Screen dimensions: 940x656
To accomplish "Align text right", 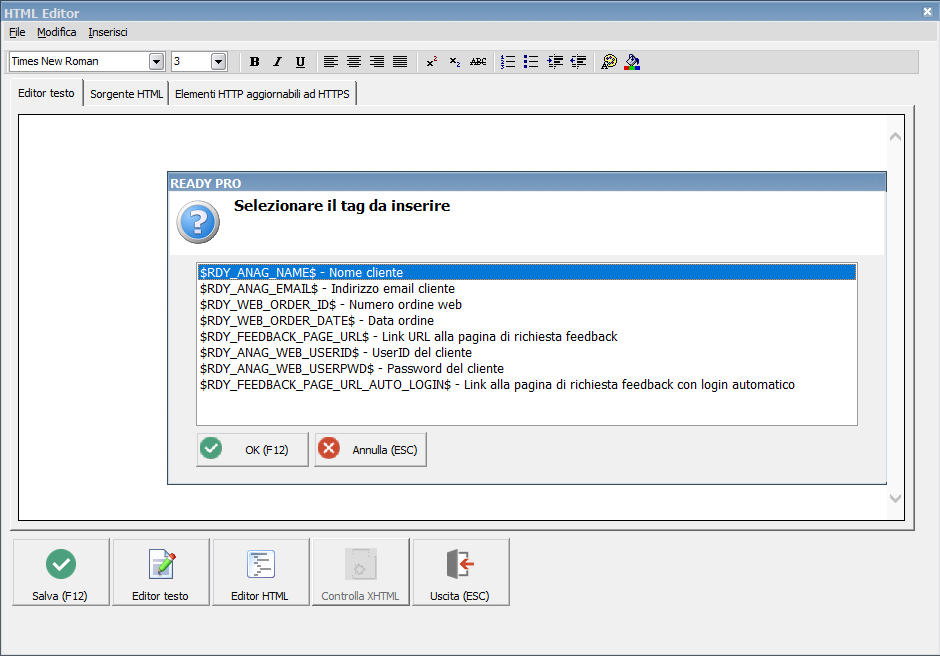I will tap(376, 62).
